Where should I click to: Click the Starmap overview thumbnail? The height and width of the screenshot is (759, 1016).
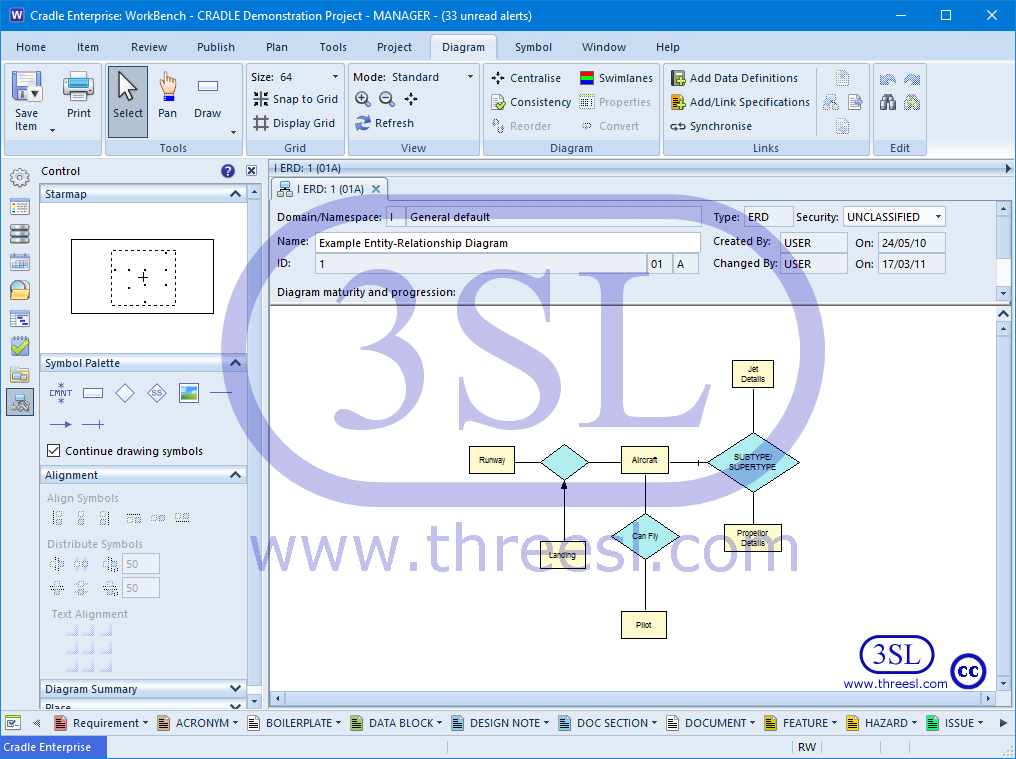pos(143,277)
